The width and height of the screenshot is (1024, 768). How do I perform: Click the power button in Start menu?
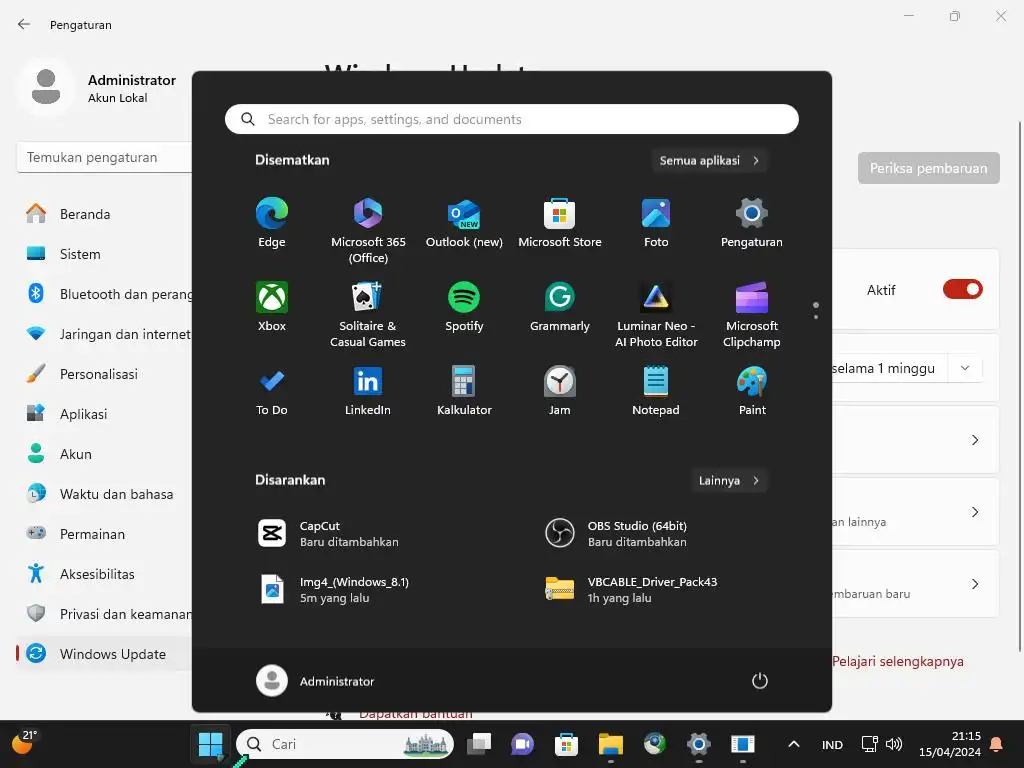tap(760, 681)
